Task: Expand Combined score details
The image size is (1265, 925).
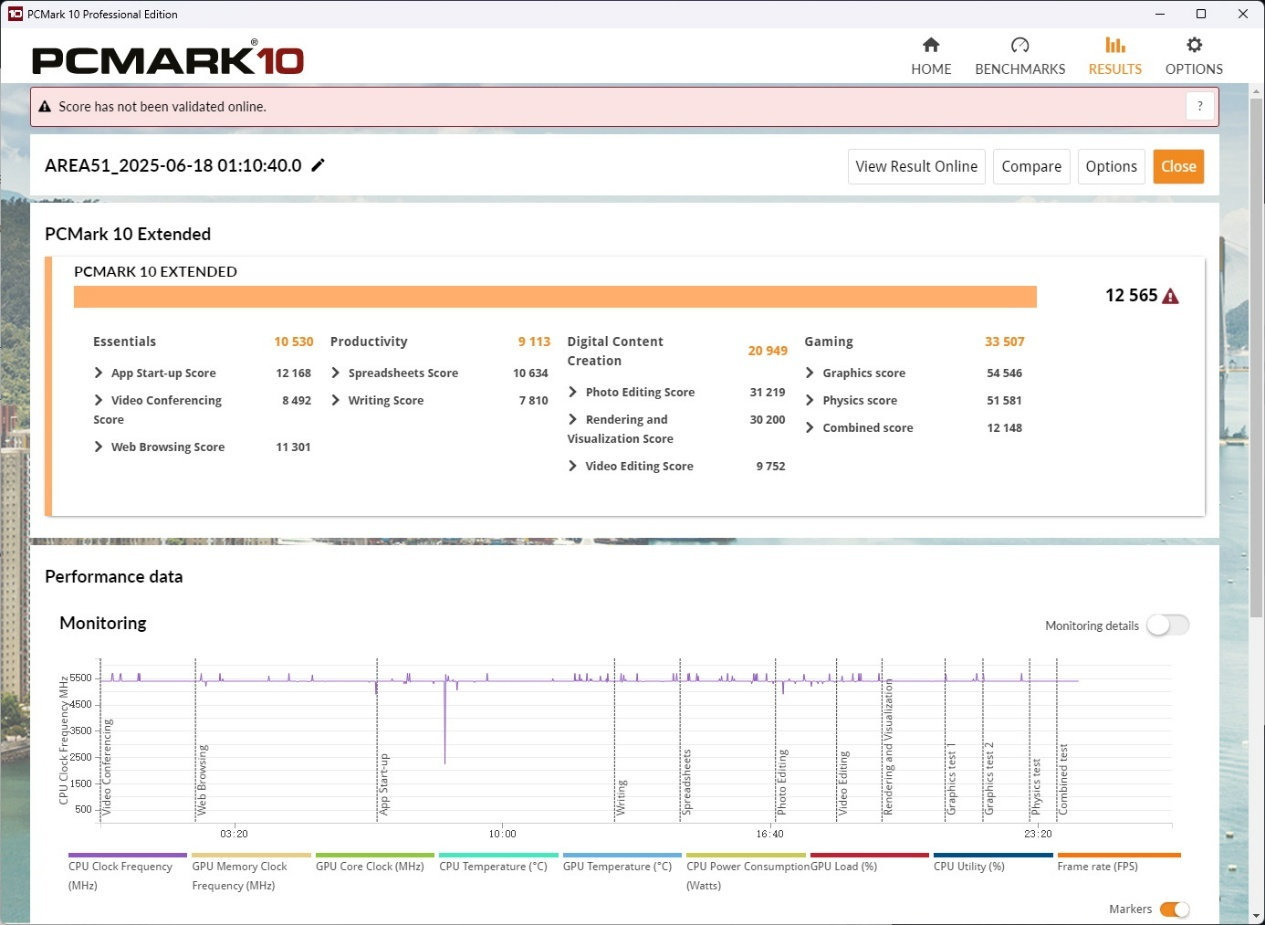Action: (x=809, y=427)
